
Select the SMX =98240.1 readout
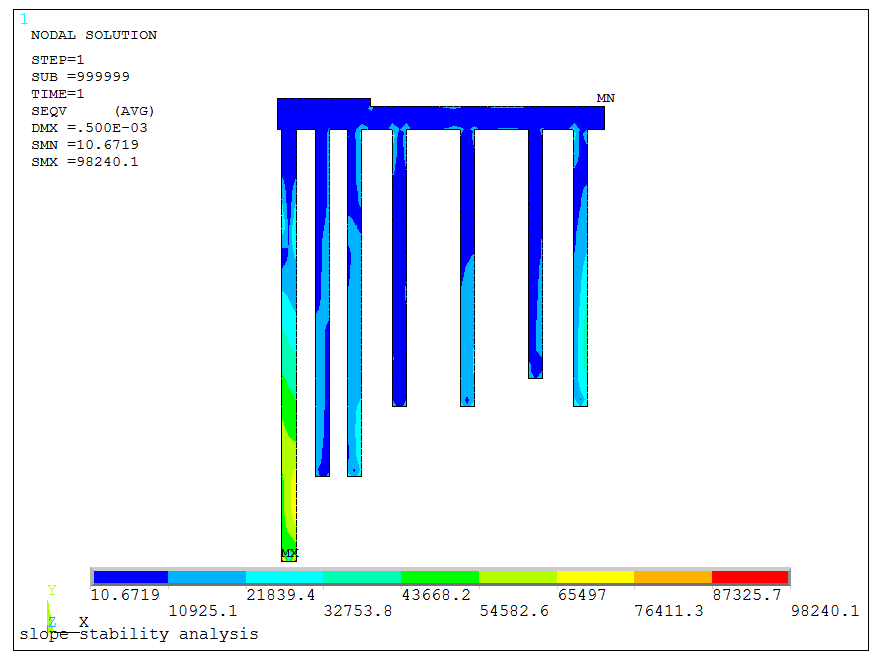coord(85,162)
